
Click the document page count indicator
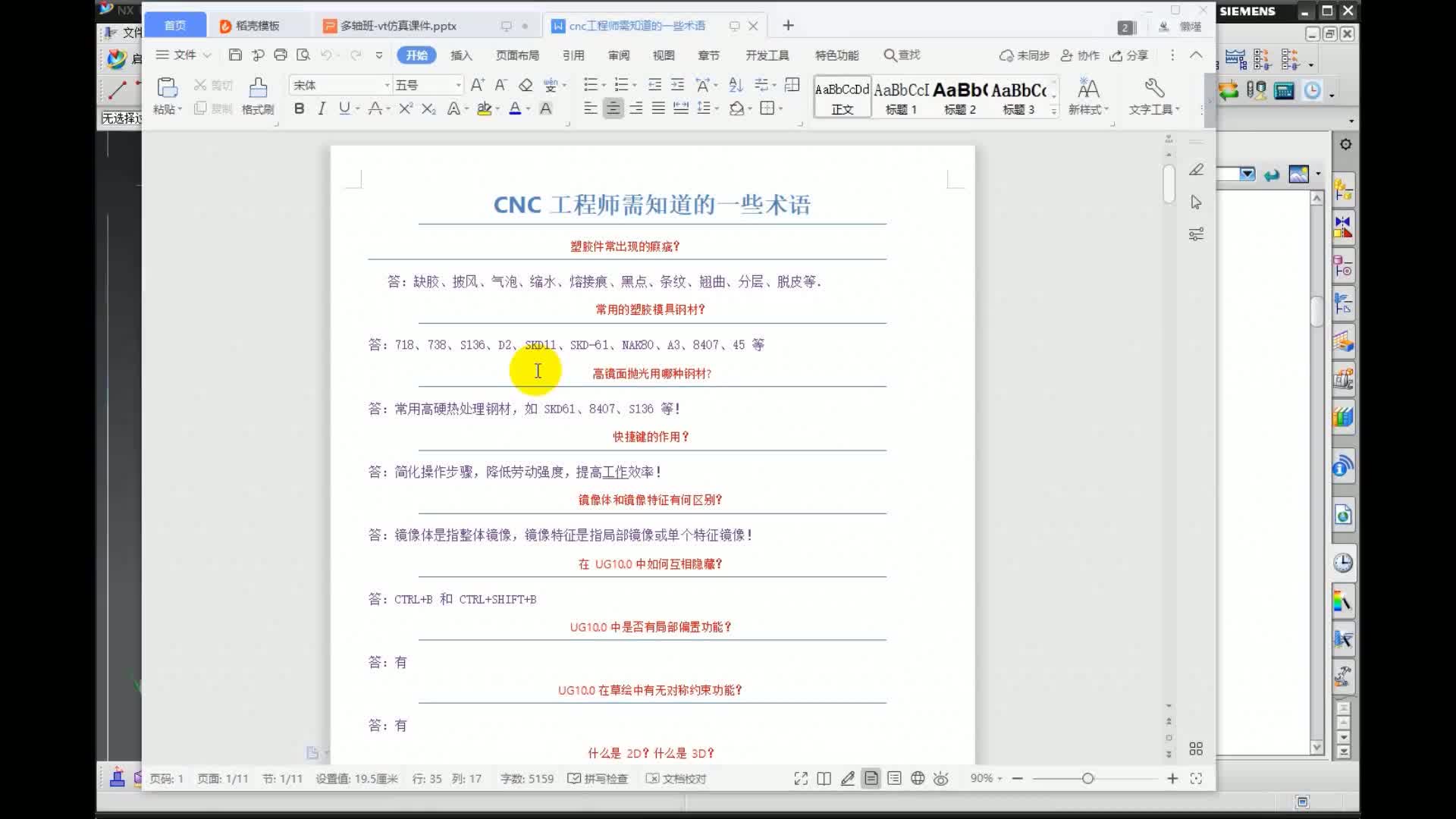pyautogui.click(x=220, y=778)
